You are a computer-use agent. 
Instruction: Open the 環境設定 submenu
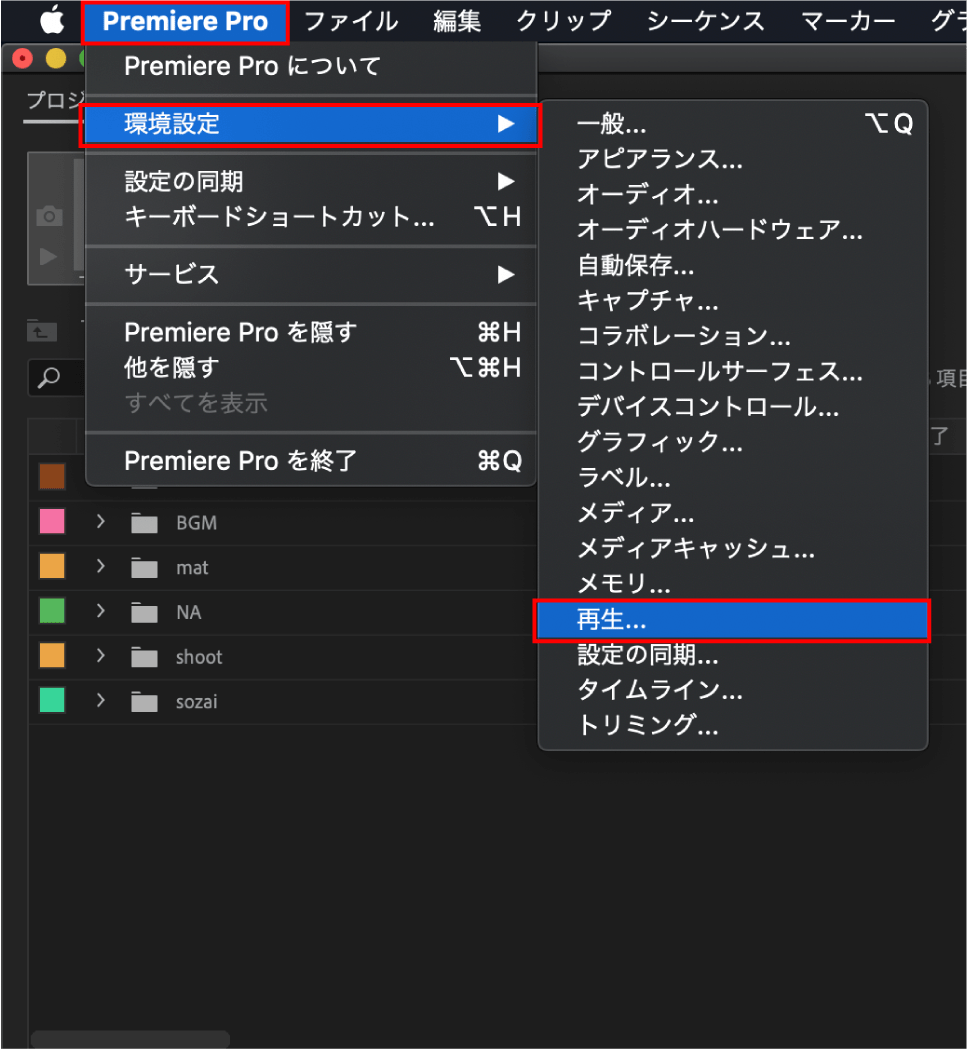(311, 124)
